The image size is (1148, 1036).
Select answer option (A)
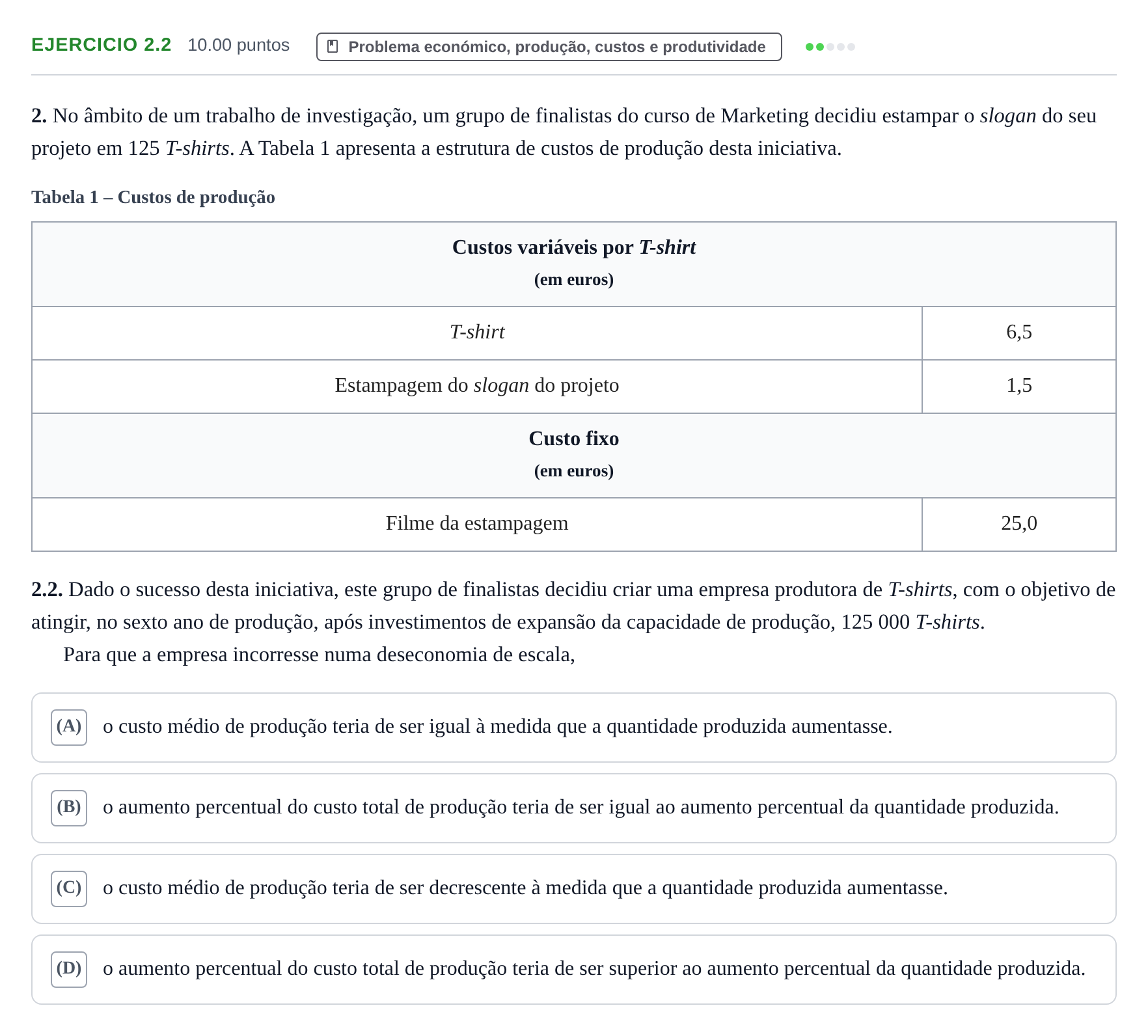573,728
